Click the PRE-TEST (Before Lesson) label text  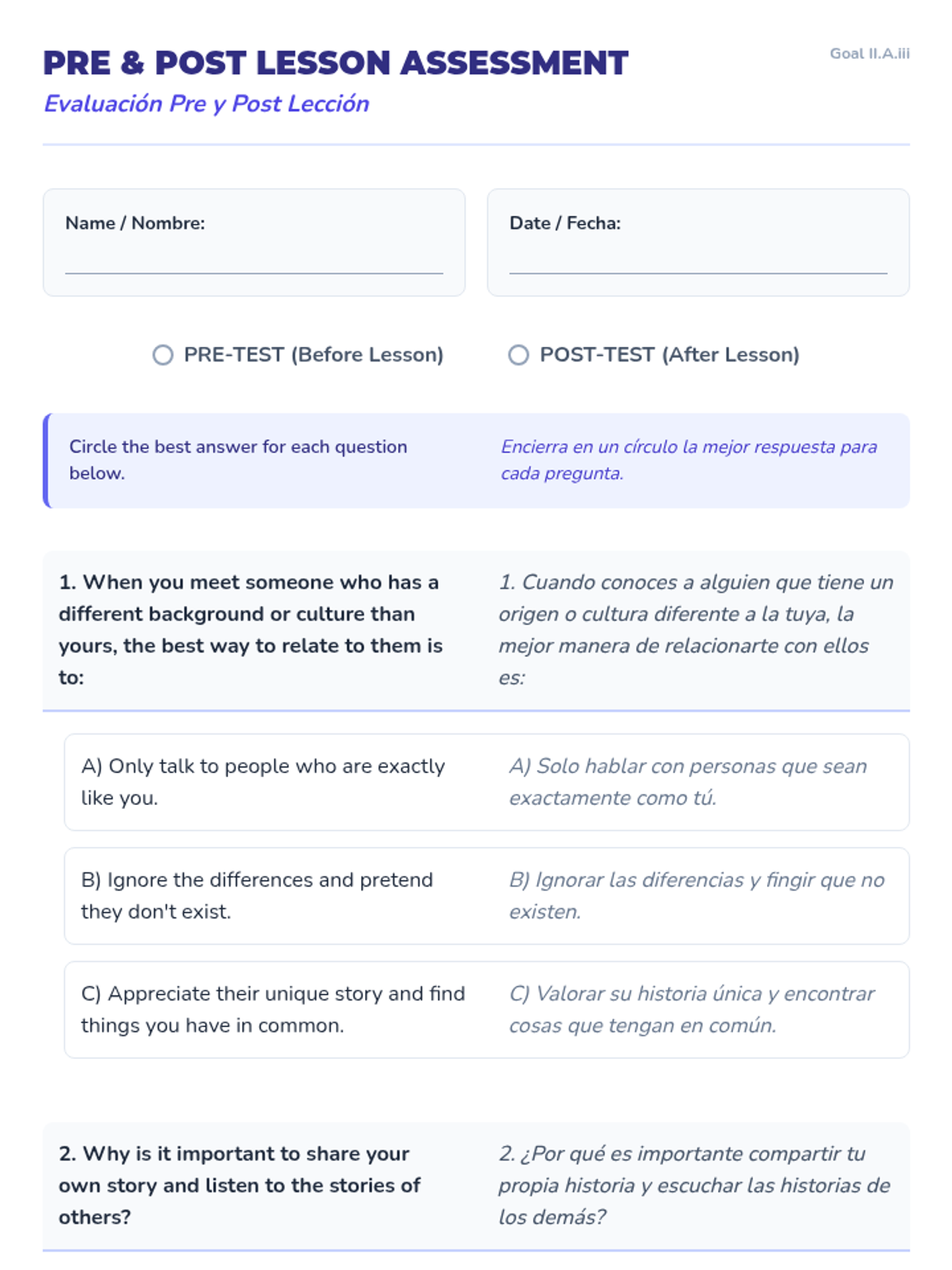click(313, 355)
